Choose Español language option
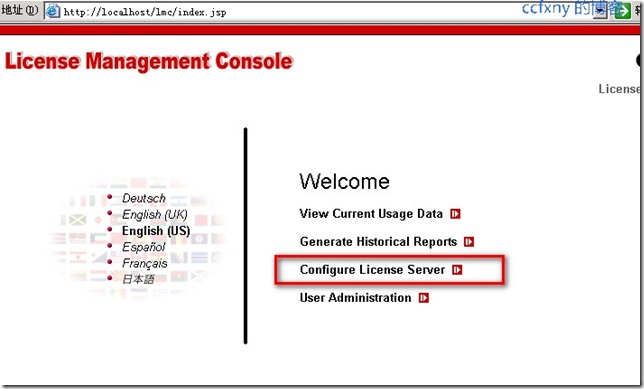Viewport: 644px width, 389px height. [x=143, y=247]
